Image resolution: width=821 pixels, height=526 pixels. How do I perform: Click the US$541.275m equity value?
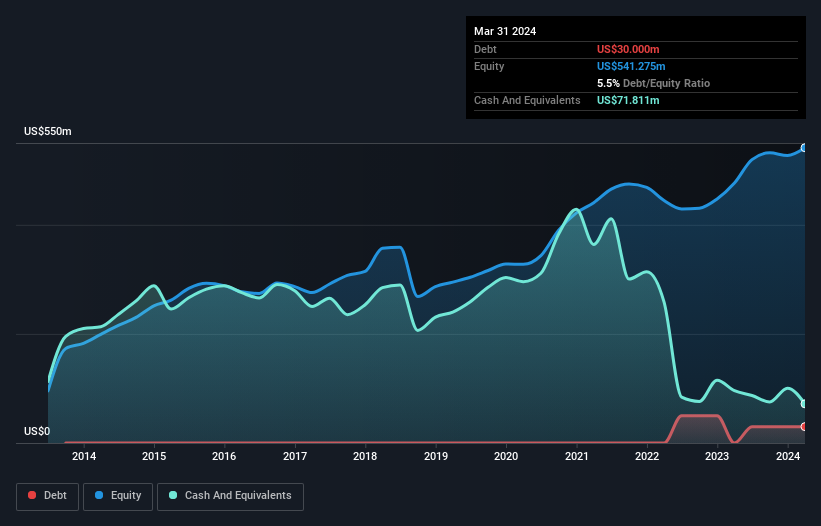631,66
